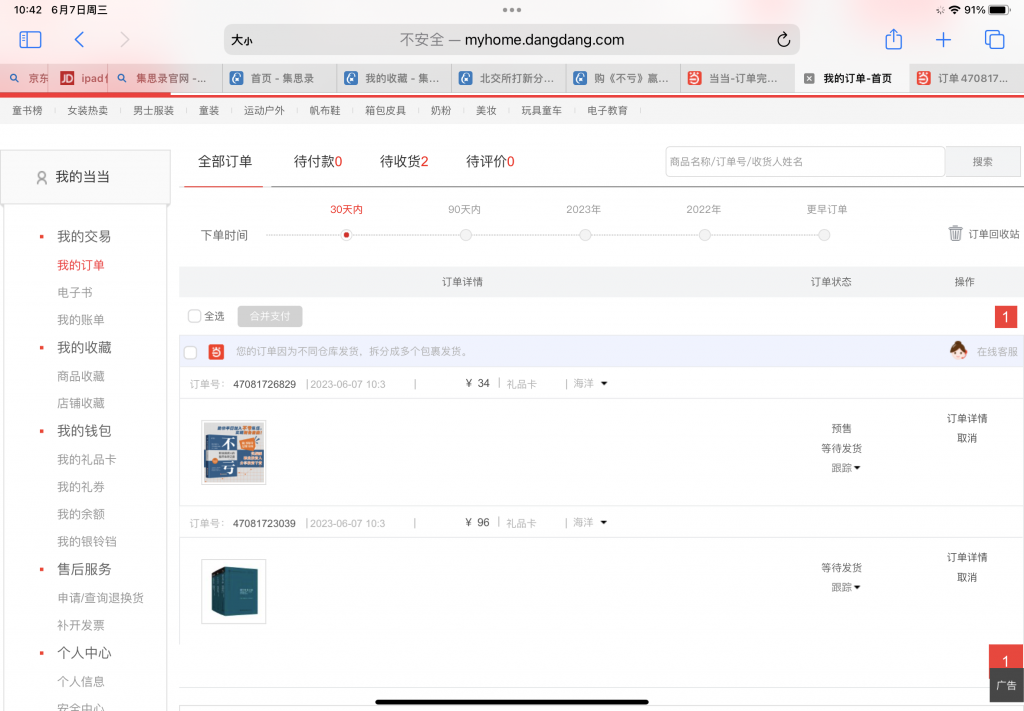Tap the Share icon in the toolbar
This screenshot has height=711, width=1024.
(893, 40)
